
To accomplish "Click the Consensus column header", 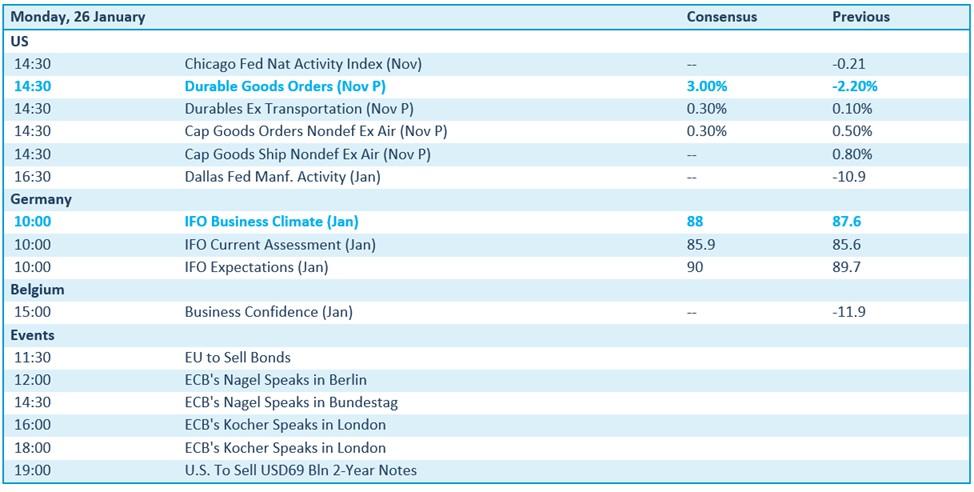I will pyautogui.click(x=721, y=17).
